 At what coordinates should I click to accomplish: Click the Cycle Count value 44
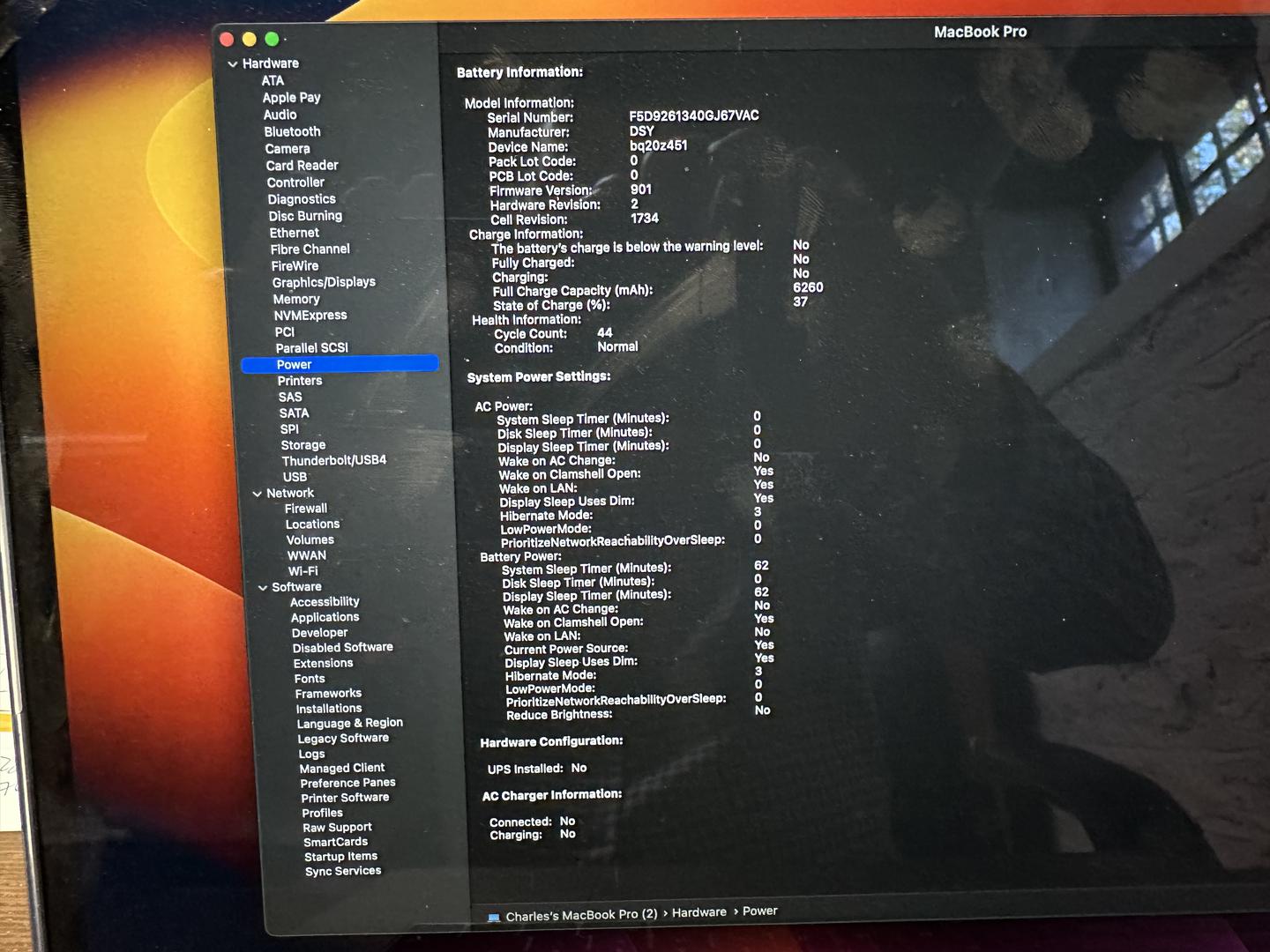pyautogui.click(x=604, y=332)
